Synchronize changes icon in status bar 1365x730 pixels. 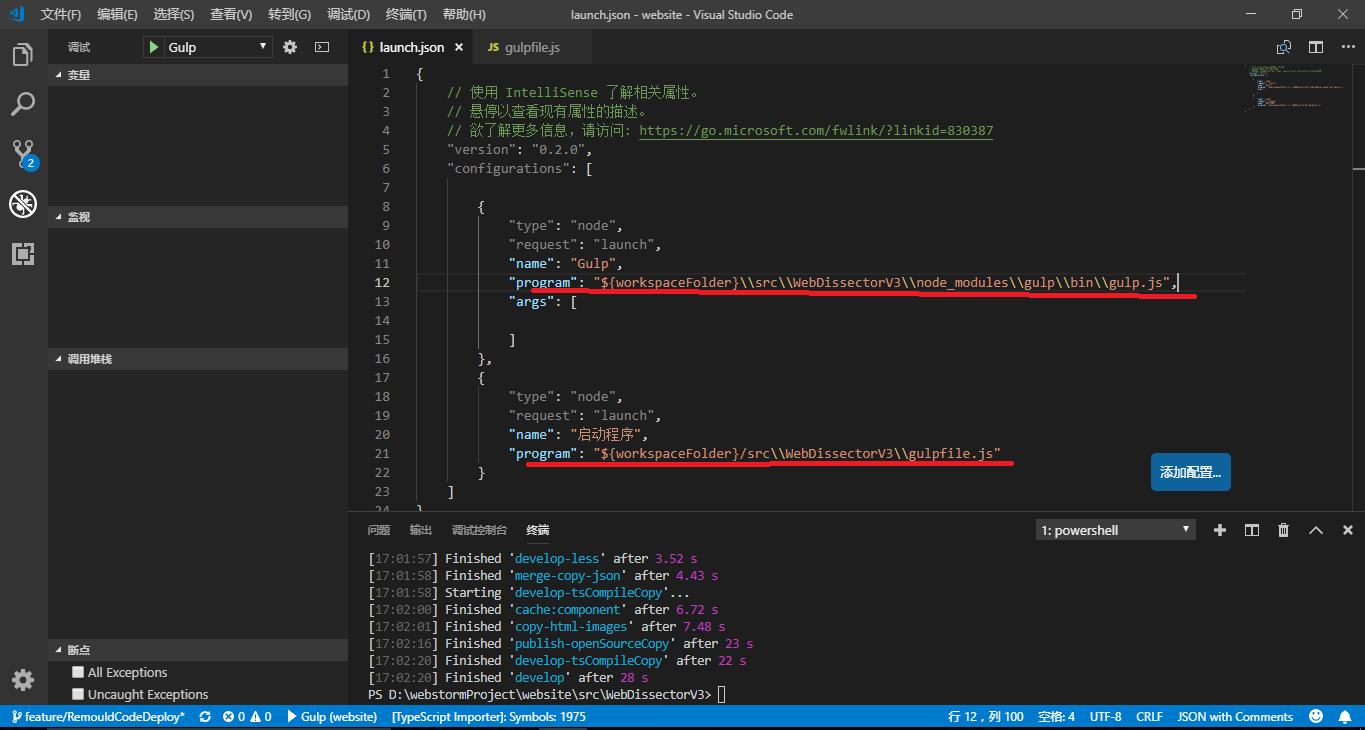[205, 717]
